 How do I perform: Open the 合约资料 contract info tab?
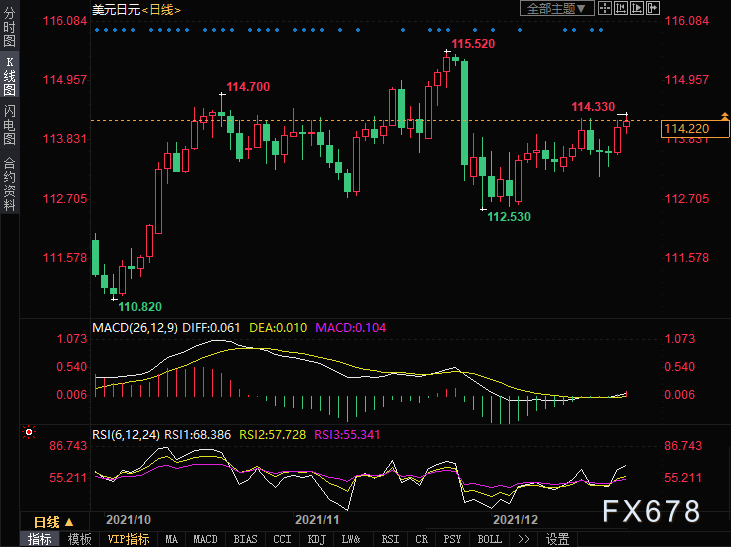coord(9,183)
